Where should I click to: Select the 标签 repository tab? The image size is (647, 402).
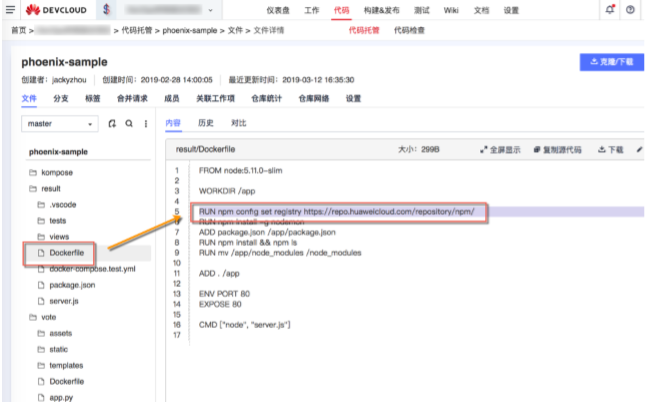coord(92,98)
